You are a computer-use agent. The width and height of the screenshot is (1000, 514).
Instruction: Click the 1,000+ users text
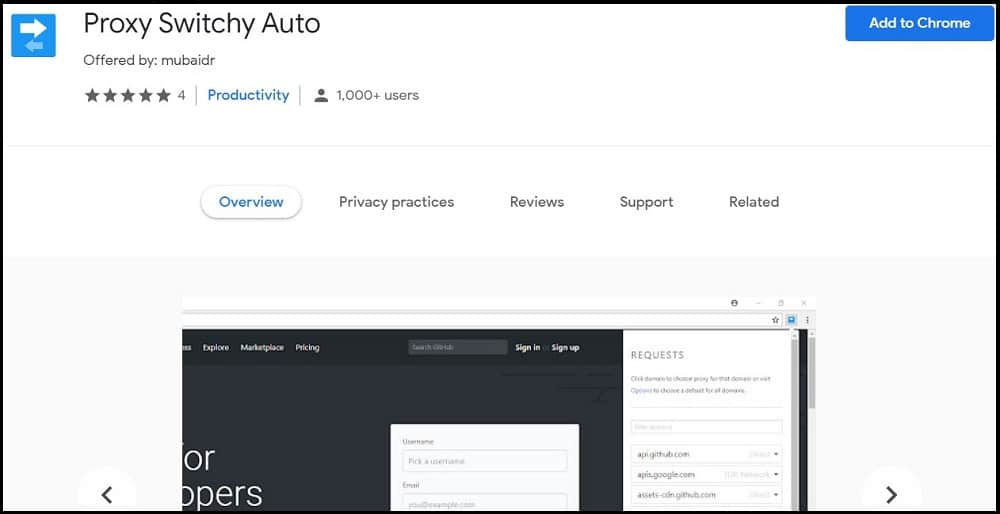(x=378, y=96)
